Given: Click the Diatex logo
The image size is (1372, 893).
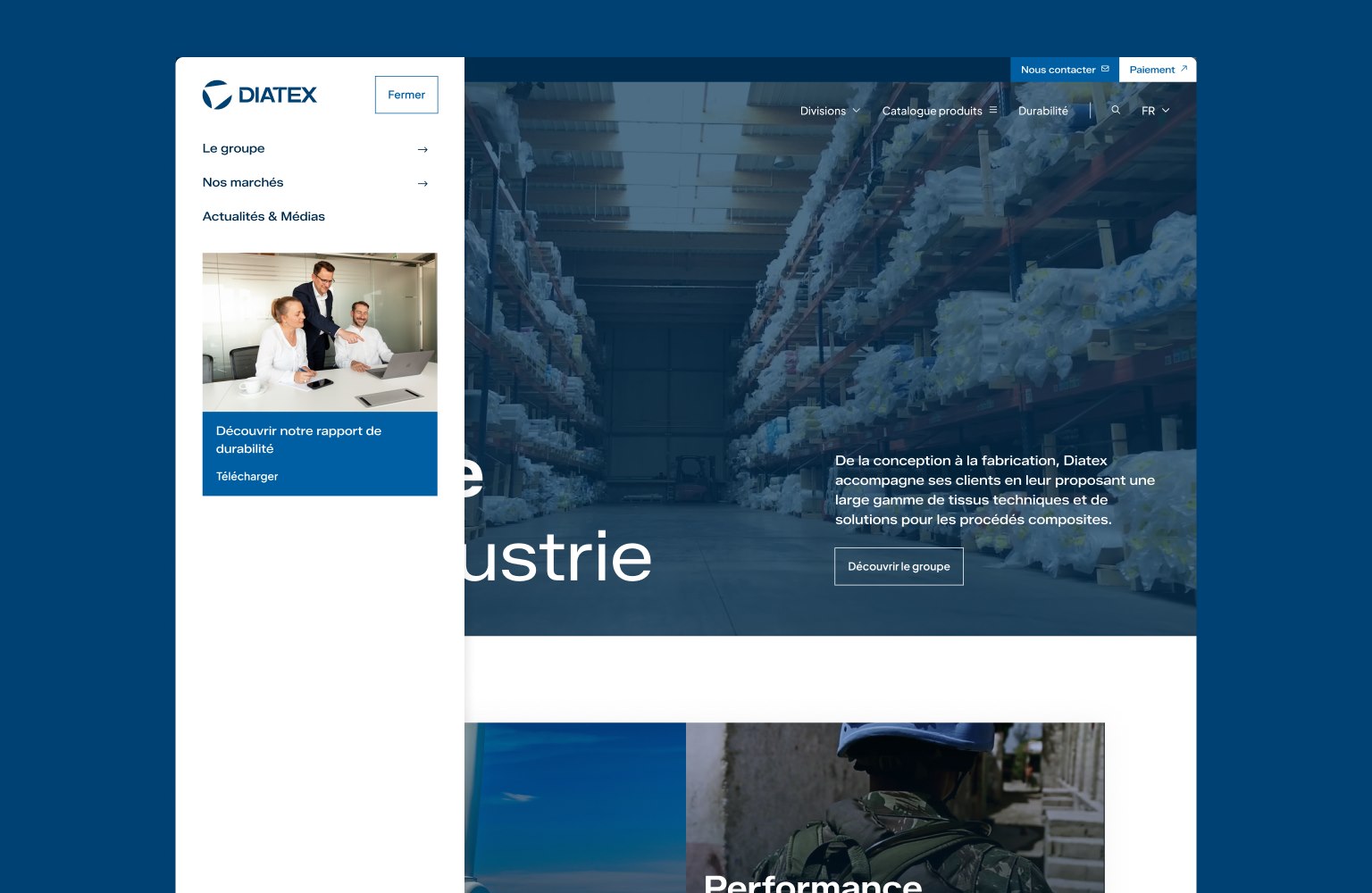Looking at the screenshot, I should tap(259, 95).
